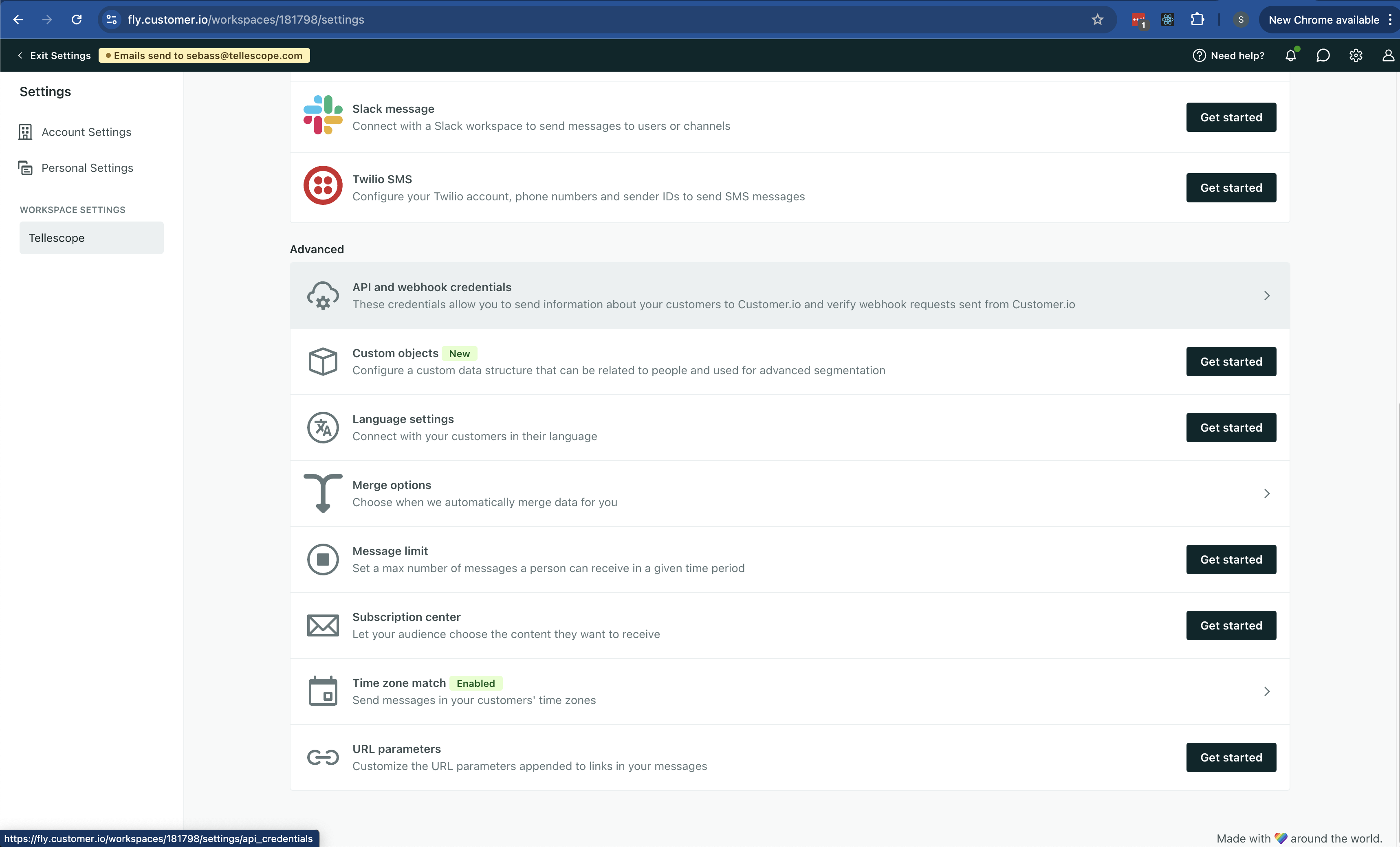The image size is (1400, 847).
Task: Click the React developer tools extension icon
Action: (1168, 20)
